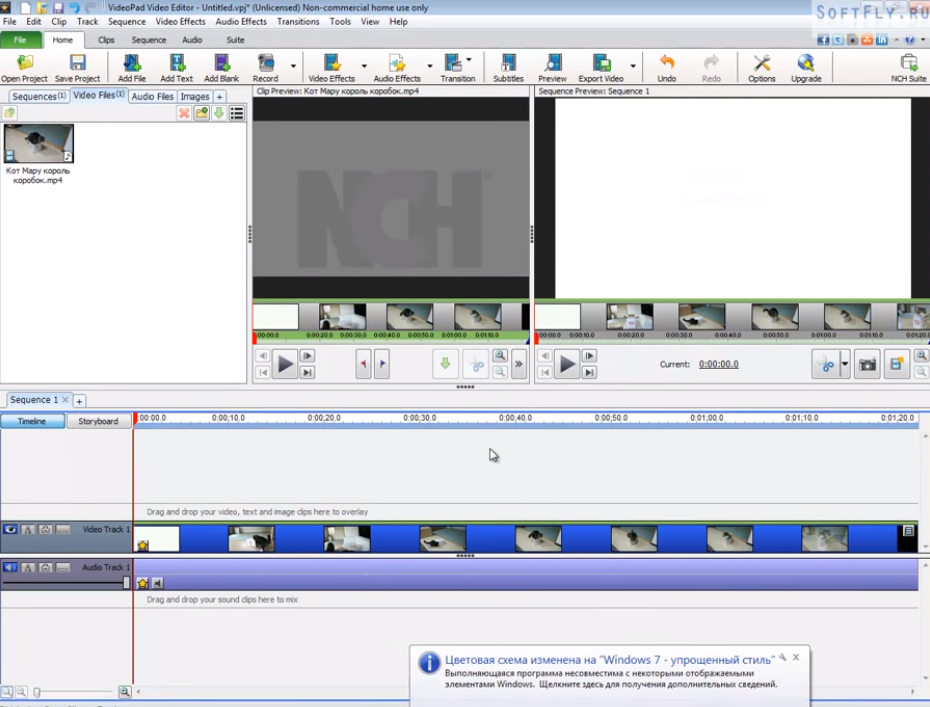Image resolution: width=930 pixels, height=707 pixels.
Task: Open the help icon dropdown arrow
Action: [x=923, y=40]
